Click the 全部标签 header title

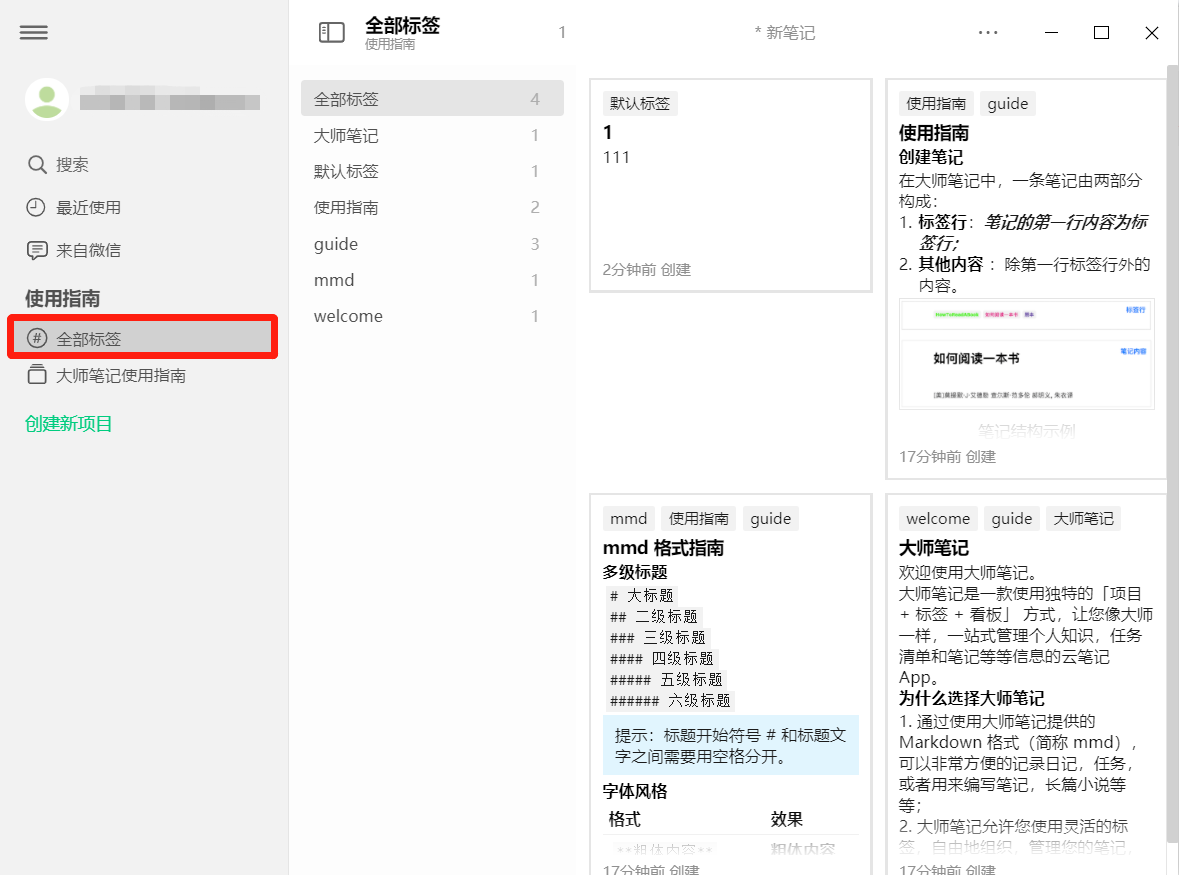402,26
